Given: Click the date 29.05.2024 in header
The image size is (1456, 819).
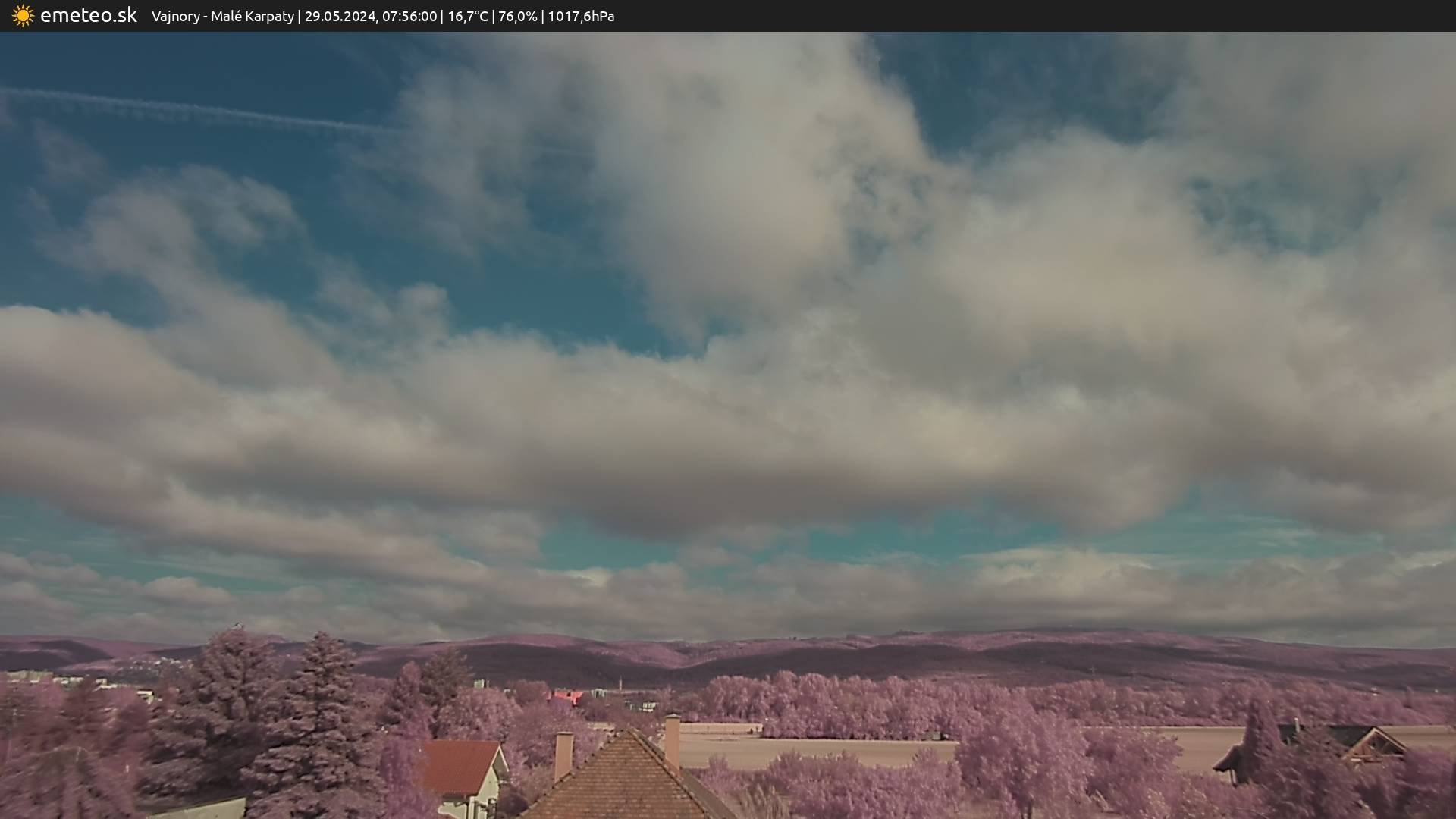Looking at the screenshot, I should coord(340,17).
